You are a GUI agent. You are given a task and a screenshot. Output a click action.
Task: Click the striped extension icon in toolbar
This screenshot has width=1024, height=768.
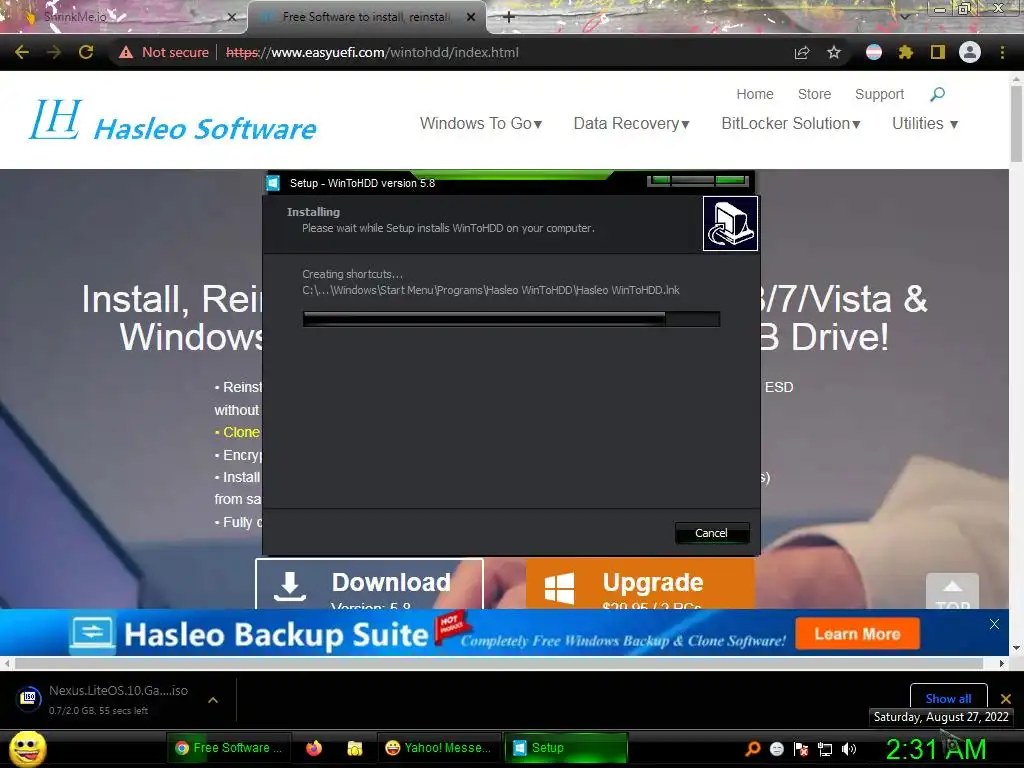[x=874, y=52]
